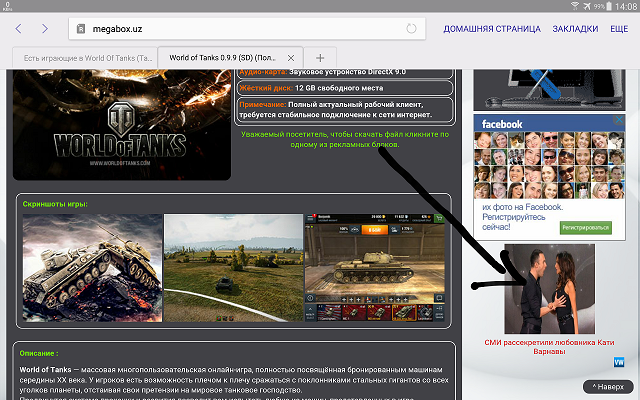640x400 pixels.
Task: Click the page loading spinner in address bar
Action: [411, 29]
